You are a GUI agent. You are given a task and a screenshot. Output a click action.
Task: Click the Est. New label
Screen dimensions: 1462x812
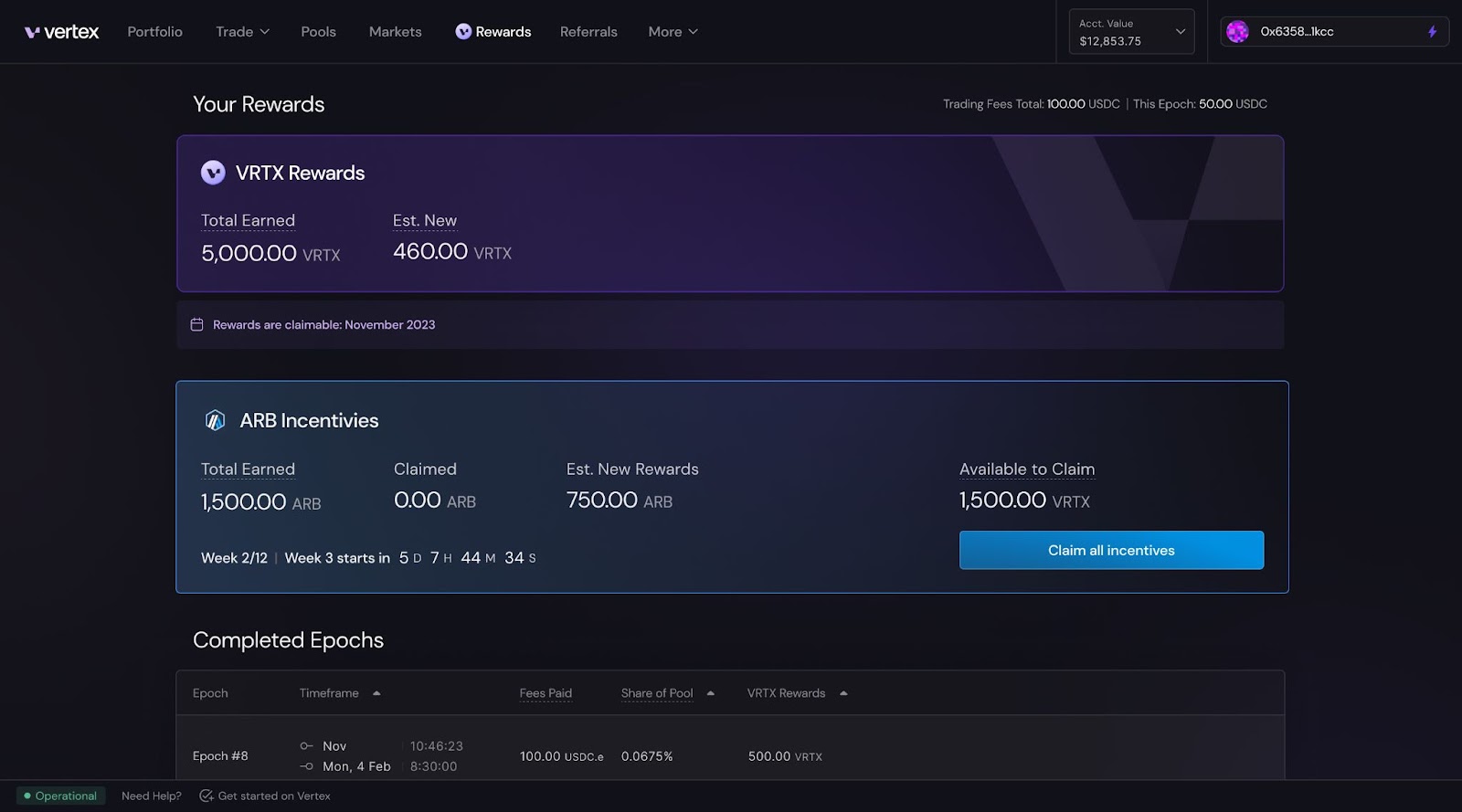point(425,221)
